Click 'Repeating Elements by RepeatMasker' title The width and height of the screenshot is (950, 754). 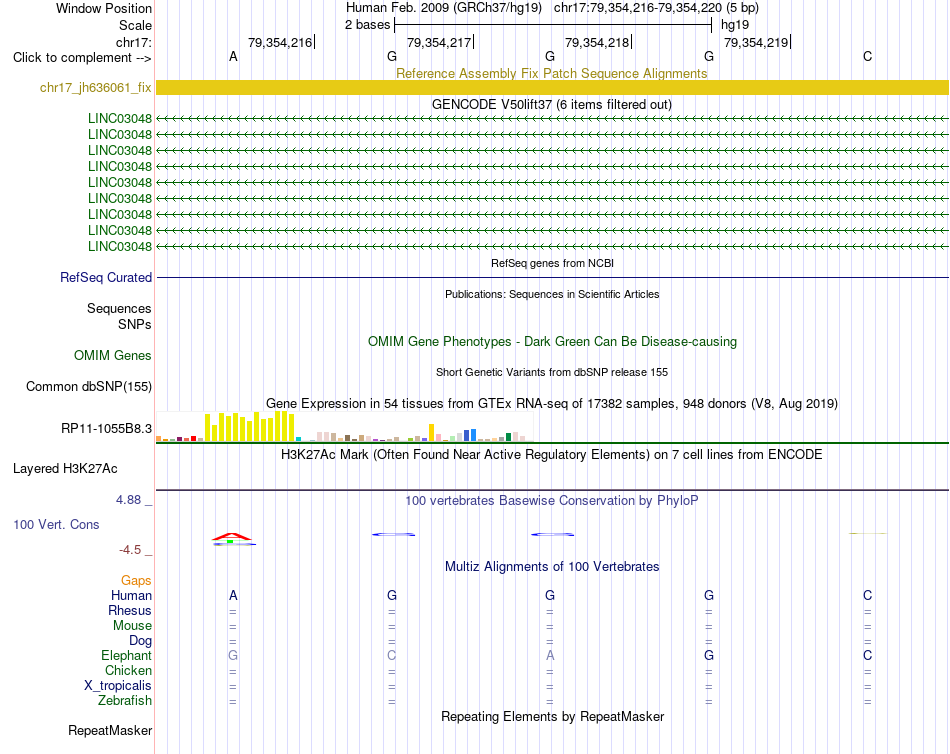coord(552,716)
